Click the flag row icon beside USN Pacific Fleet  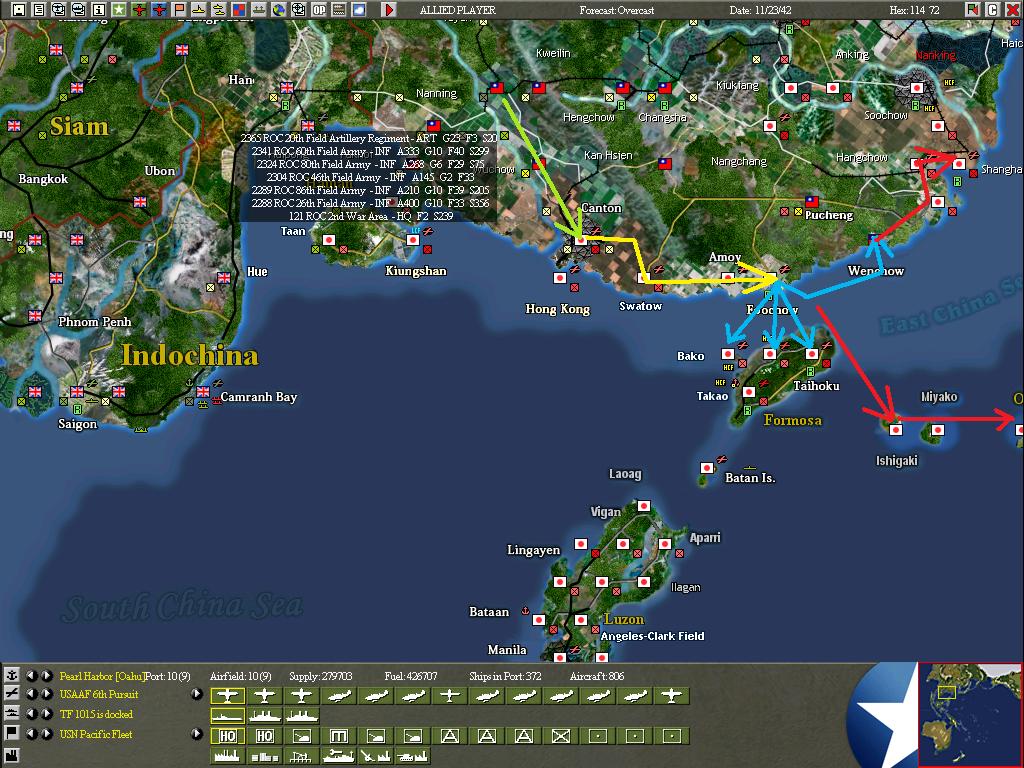click(x=12, y=733)
